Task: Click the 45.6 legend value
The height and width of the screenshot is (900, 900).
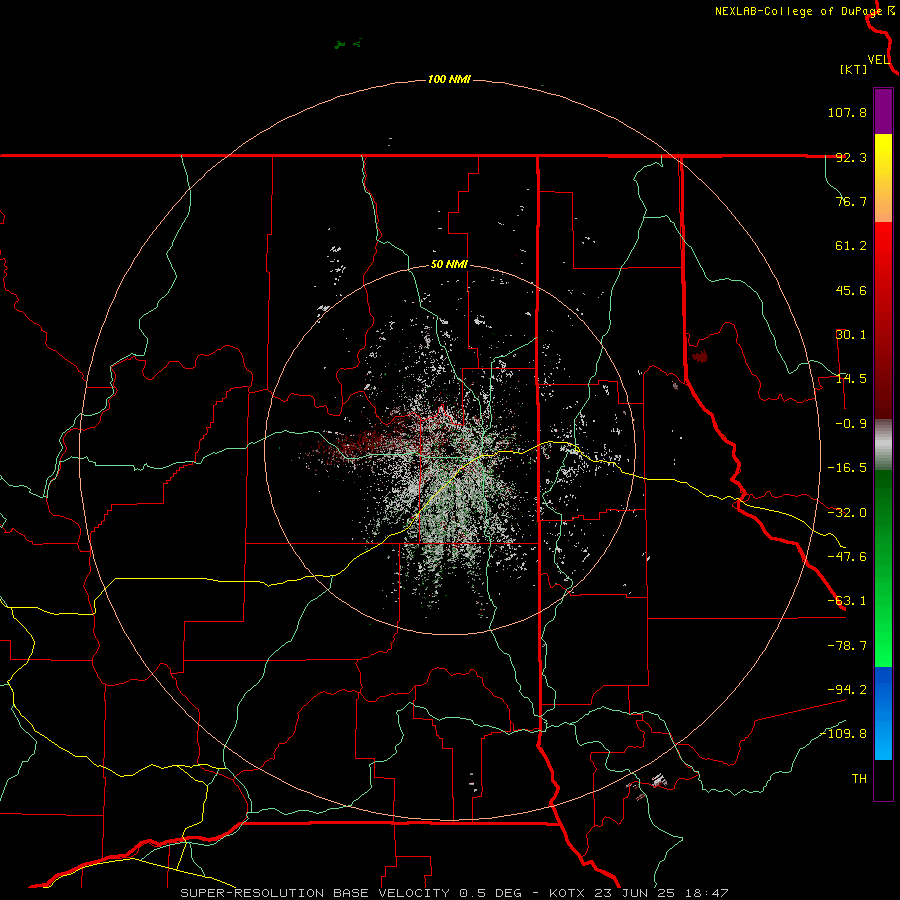Action: coord(851,290)
